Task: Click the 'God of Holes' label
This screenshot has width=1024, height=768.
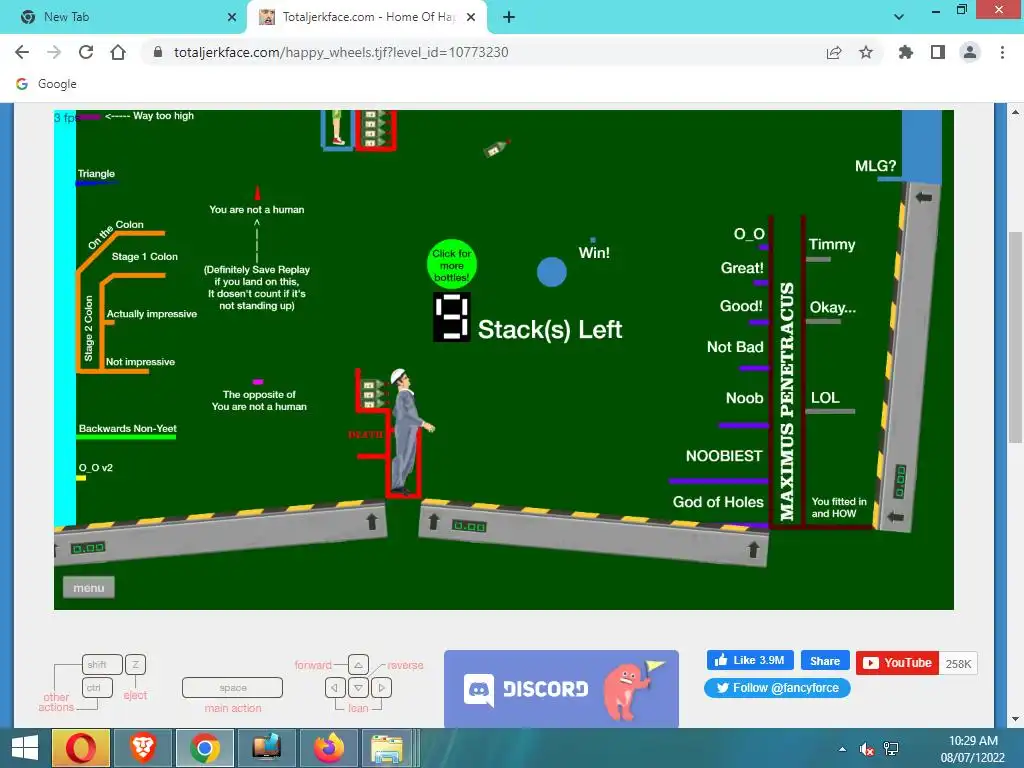Action: [718, 502]
